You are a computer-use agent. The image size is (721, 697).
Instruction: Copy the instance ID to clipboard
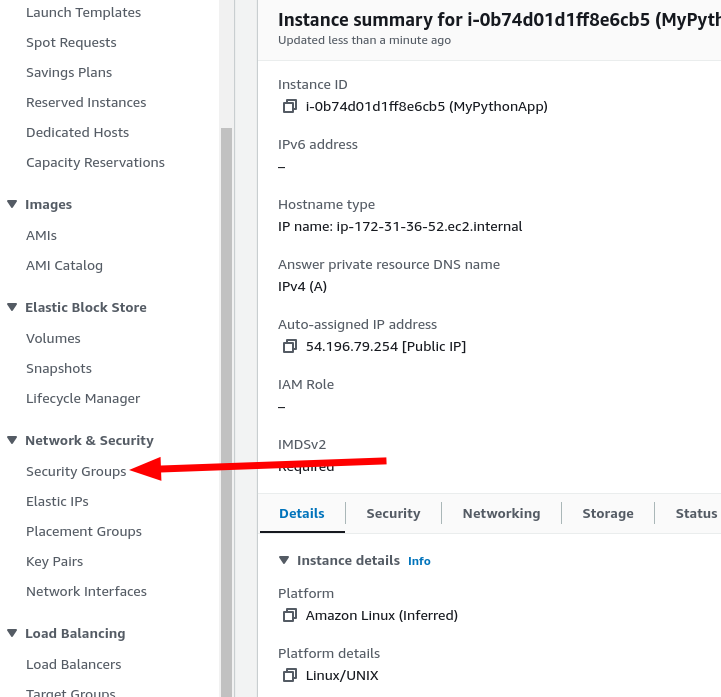tap(290, 107)
